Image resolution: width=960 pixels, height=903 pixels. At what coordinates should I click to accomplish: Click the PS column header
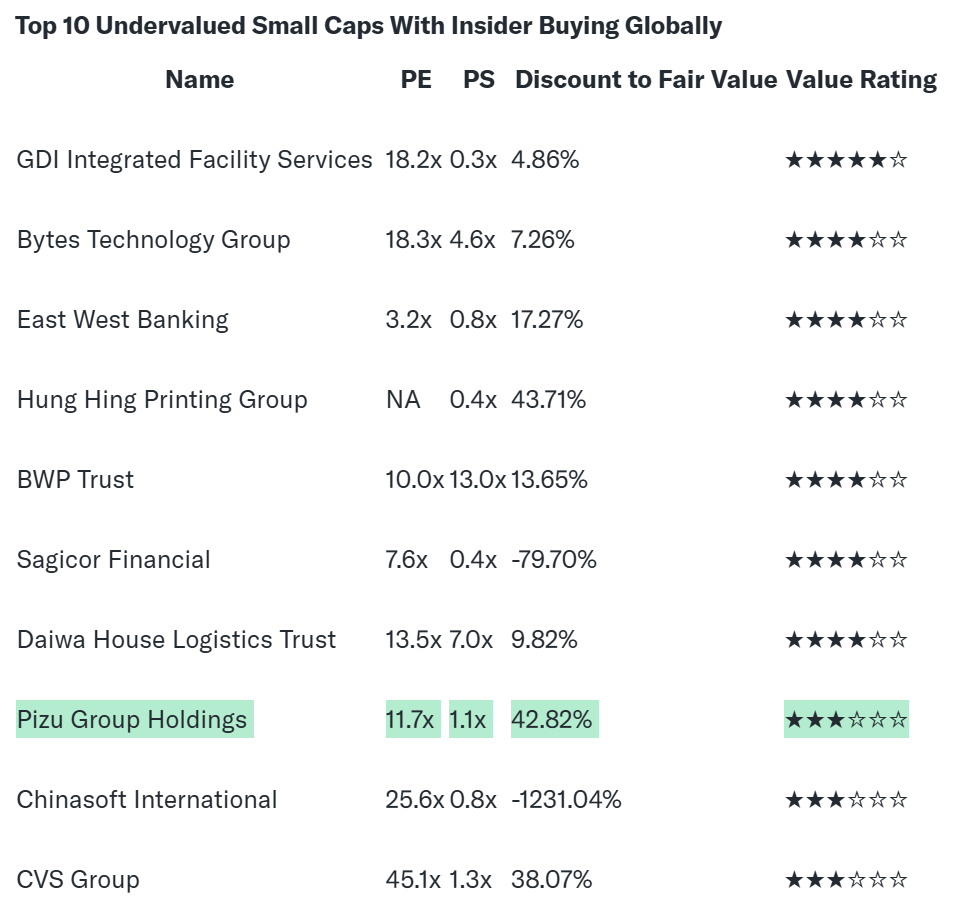coord(479,80)
